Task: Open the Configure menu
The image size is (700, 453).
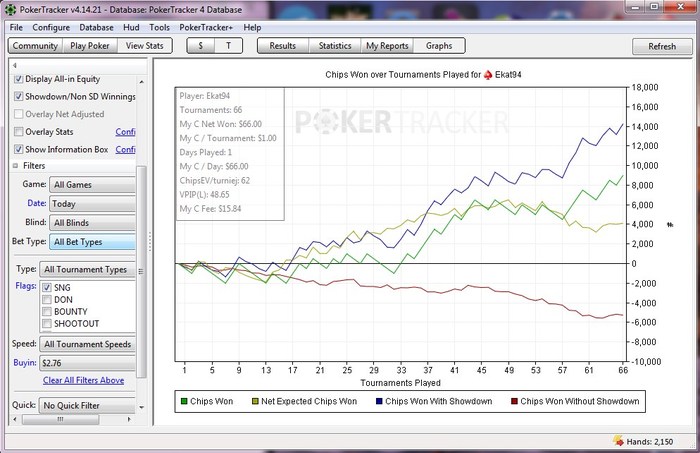Action: (51, 27)
